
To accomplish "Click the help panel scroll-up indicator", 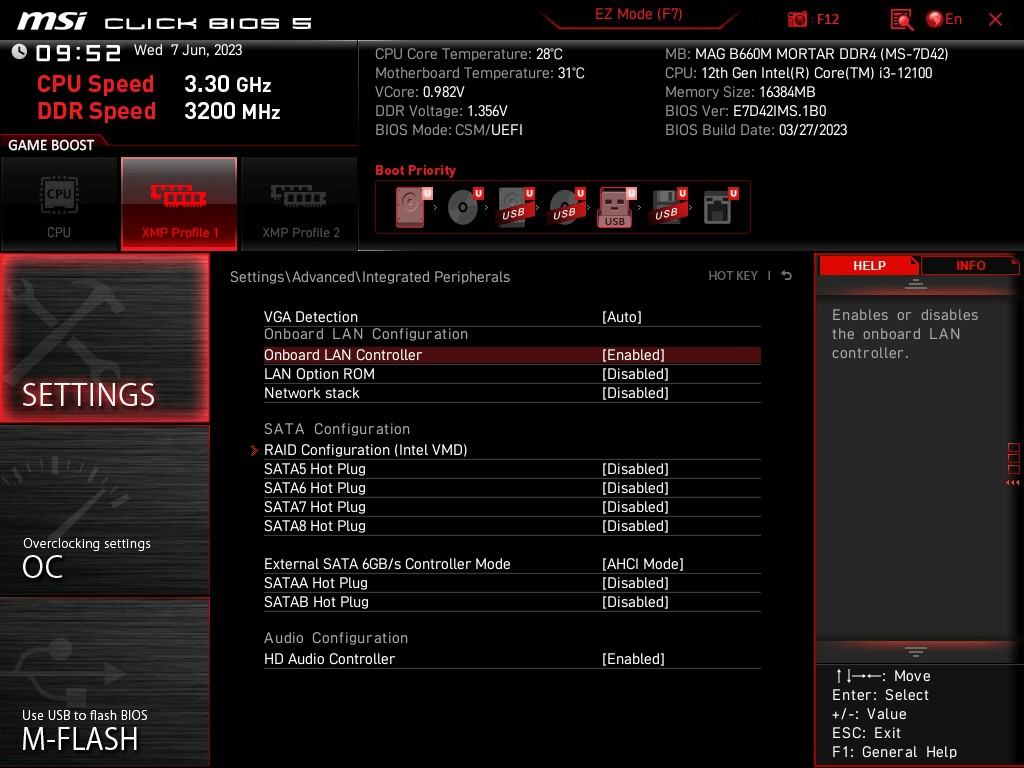I will [916, 284].
